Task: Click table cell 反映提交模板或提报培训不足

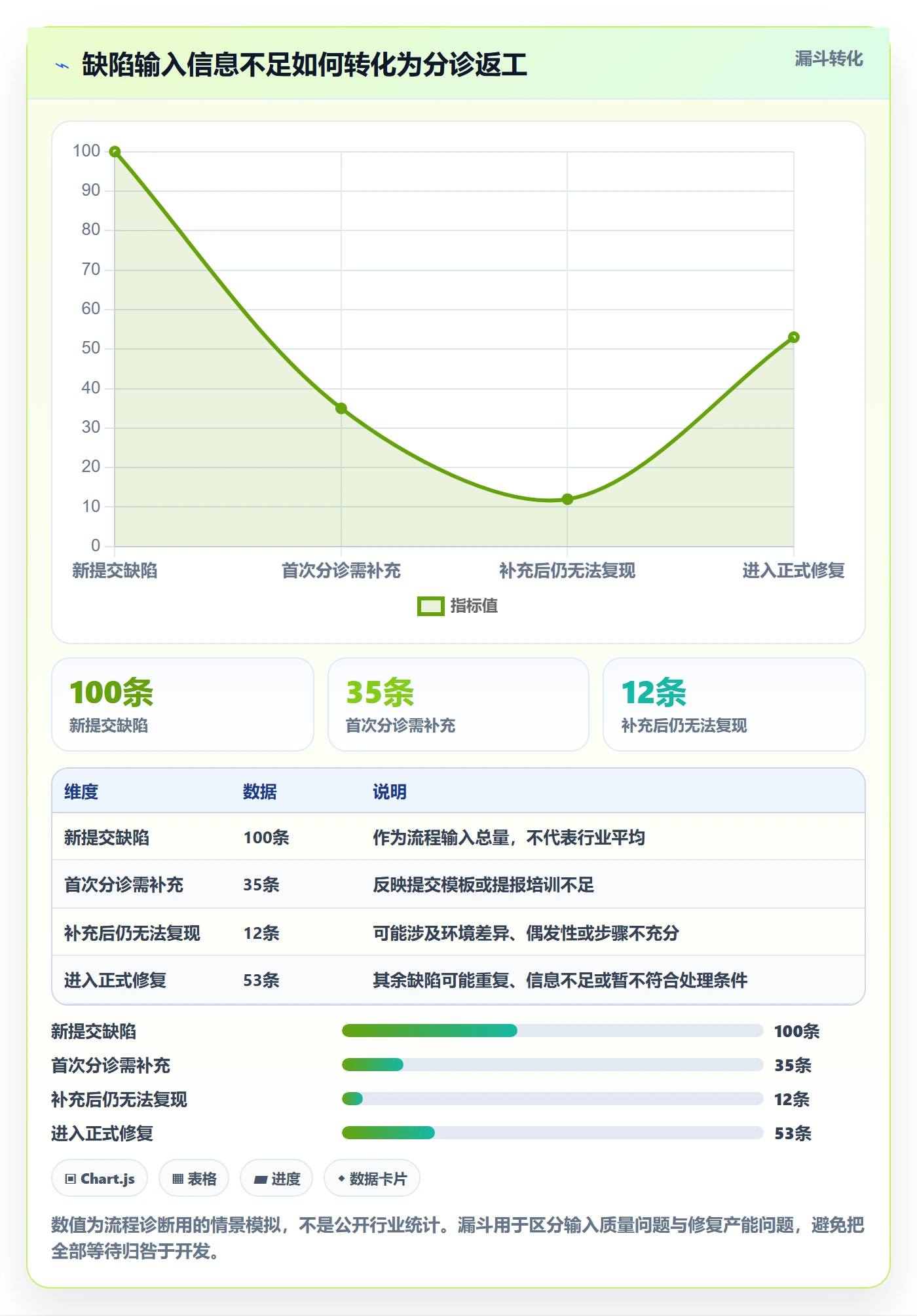Action: click(x=483, y=885)
